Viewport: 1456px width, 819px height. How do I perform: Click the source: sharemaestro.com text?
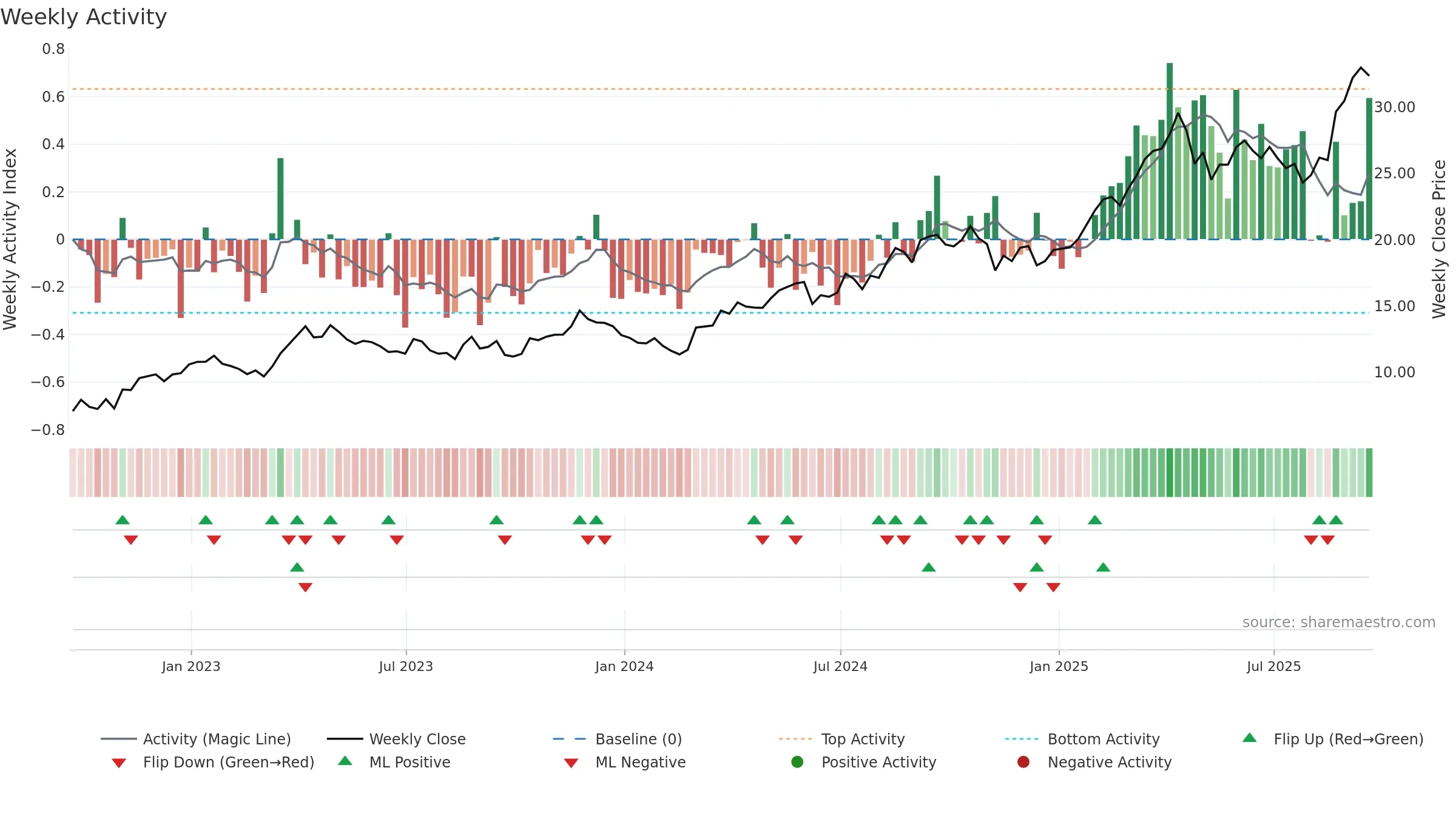(1339, 622)
